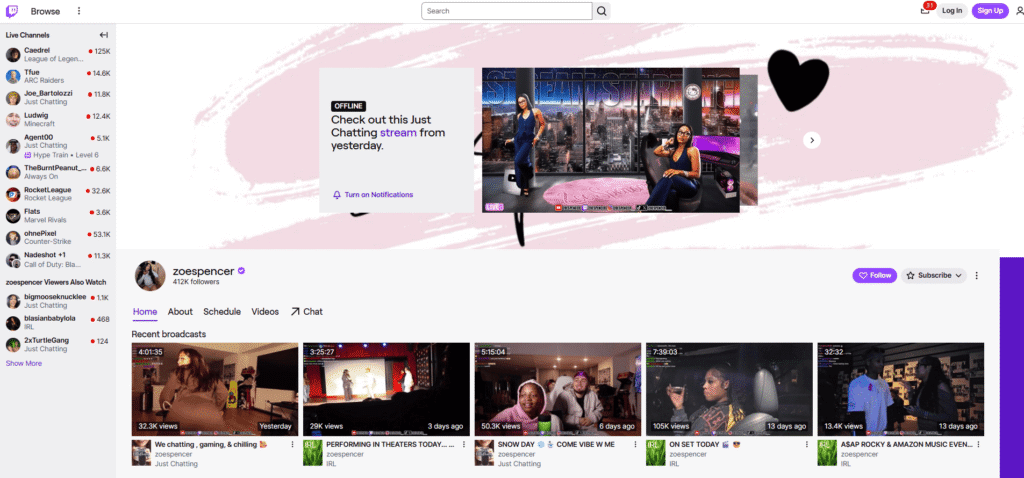Click the verified badge beside zoespencer

tap(242, 270)
